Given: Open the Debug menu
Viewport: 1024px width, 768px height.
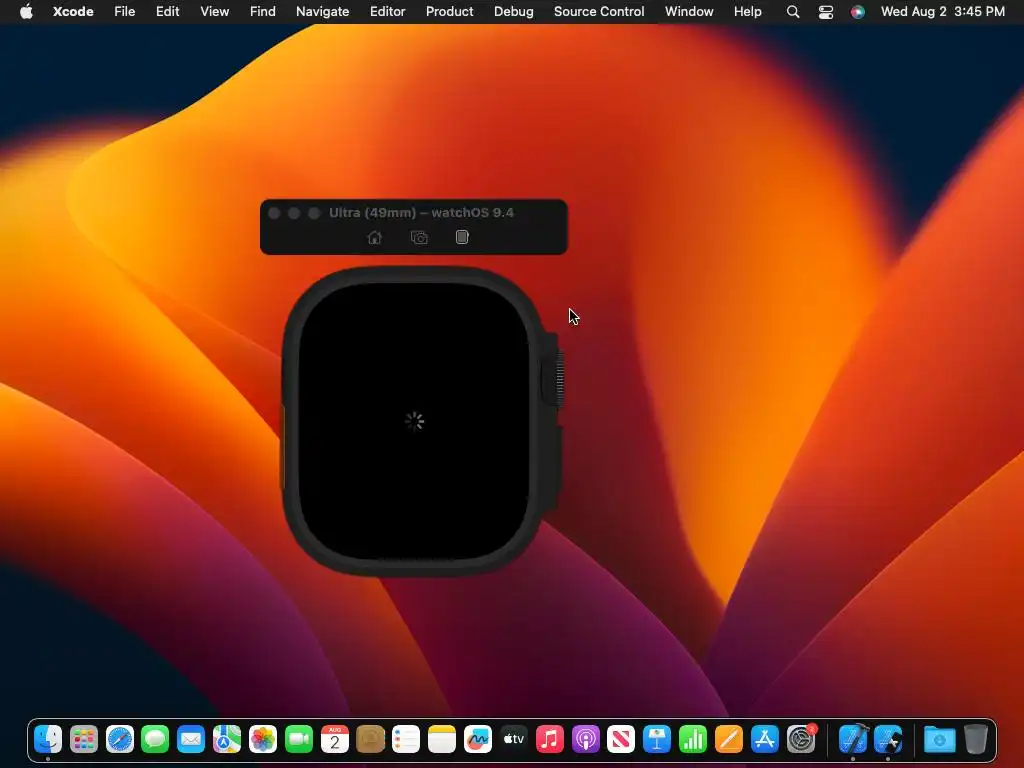Looking at the screenshot, I should pyautogui.click(x=513, y=12).
